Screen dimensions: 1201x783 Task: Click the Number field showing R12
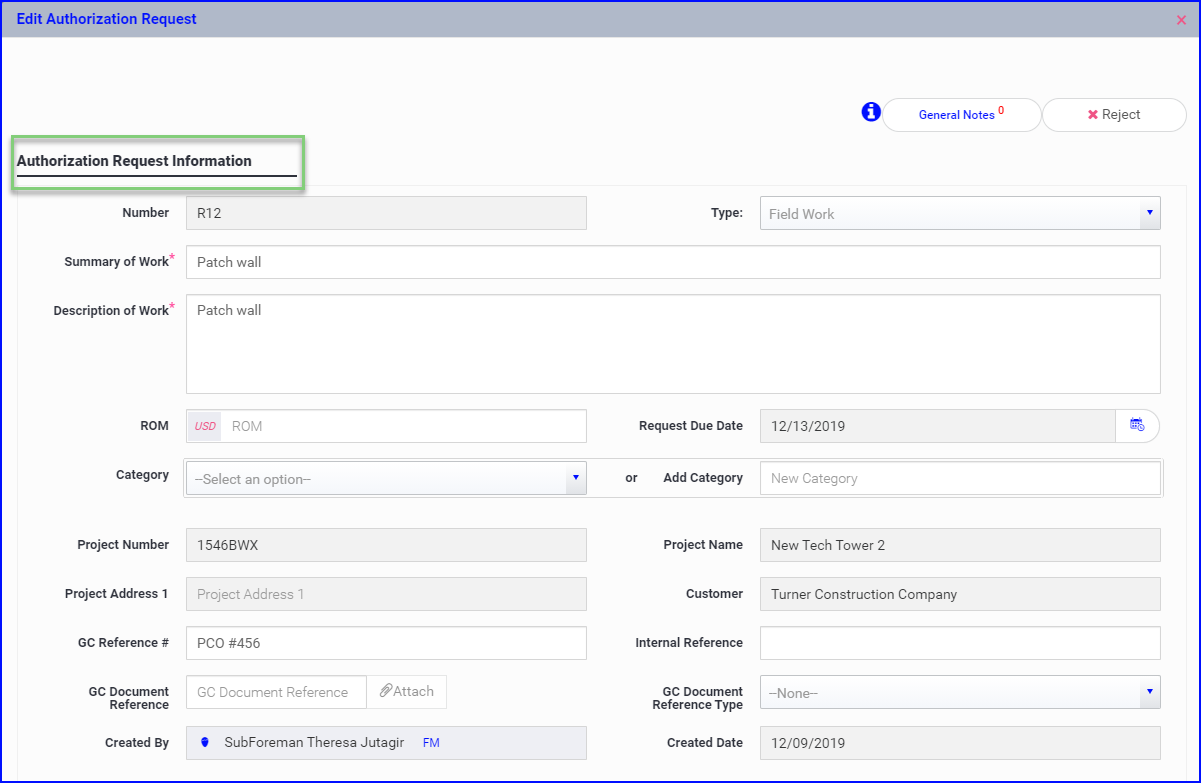coord(386,213)
